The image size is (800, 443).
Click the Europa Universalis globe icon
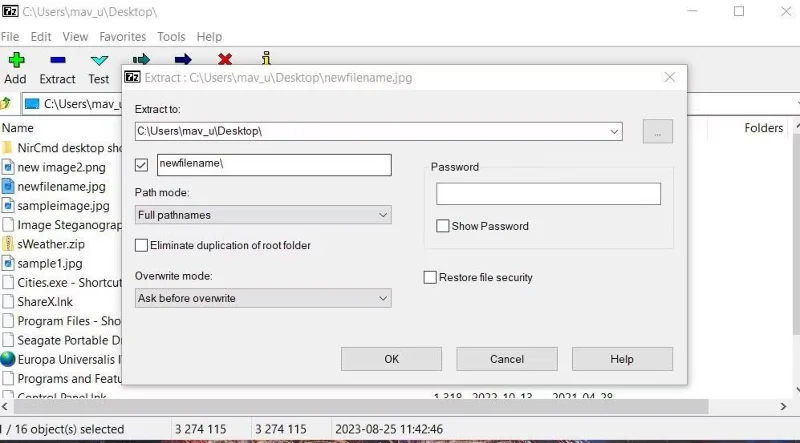pos(8,359)
